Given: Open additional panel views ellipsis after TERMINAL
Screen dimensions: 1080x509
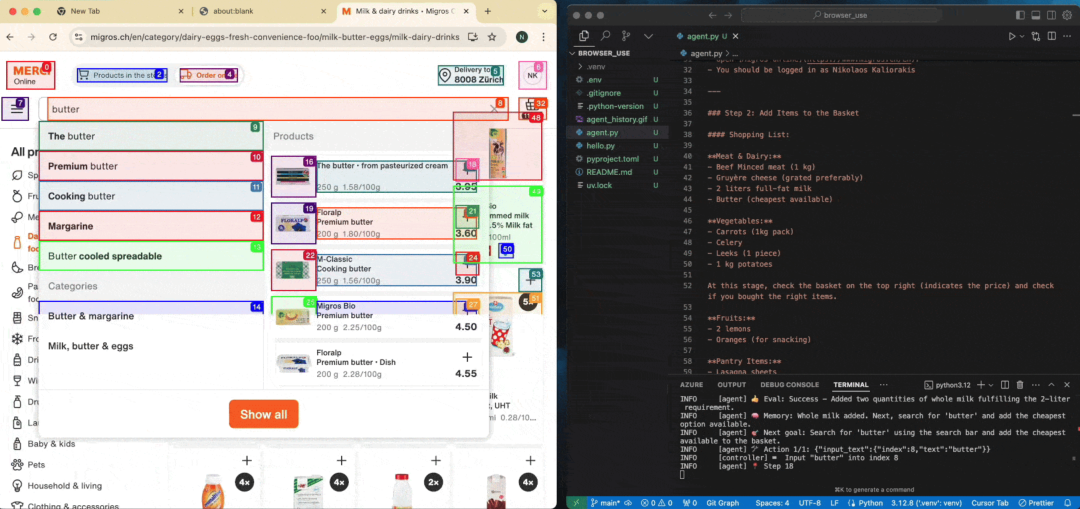Looking at the screenshot, I should (884, 384).
